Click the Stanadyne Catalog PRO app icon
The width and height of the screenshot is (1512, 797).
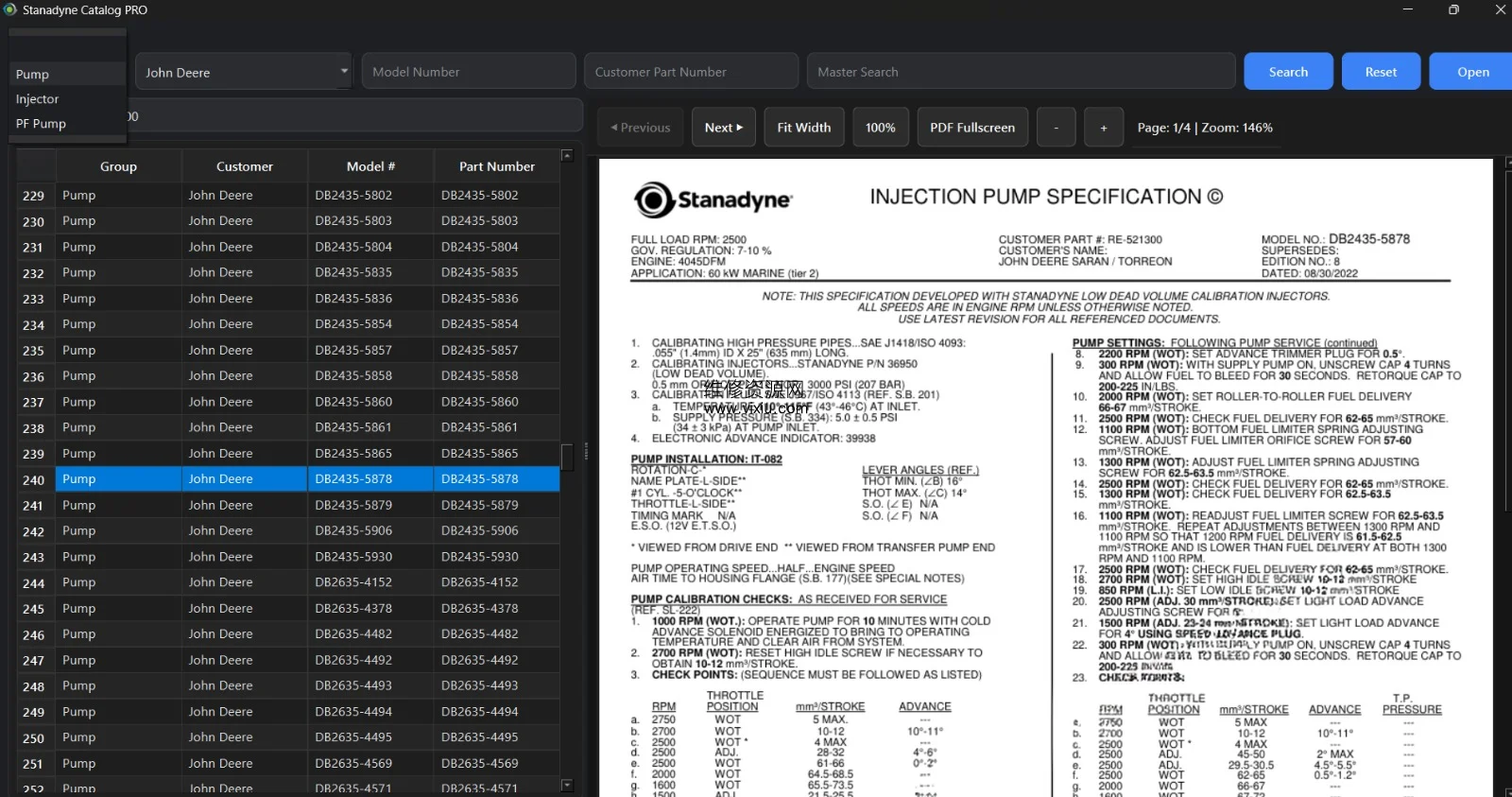[x=10, y=9]
